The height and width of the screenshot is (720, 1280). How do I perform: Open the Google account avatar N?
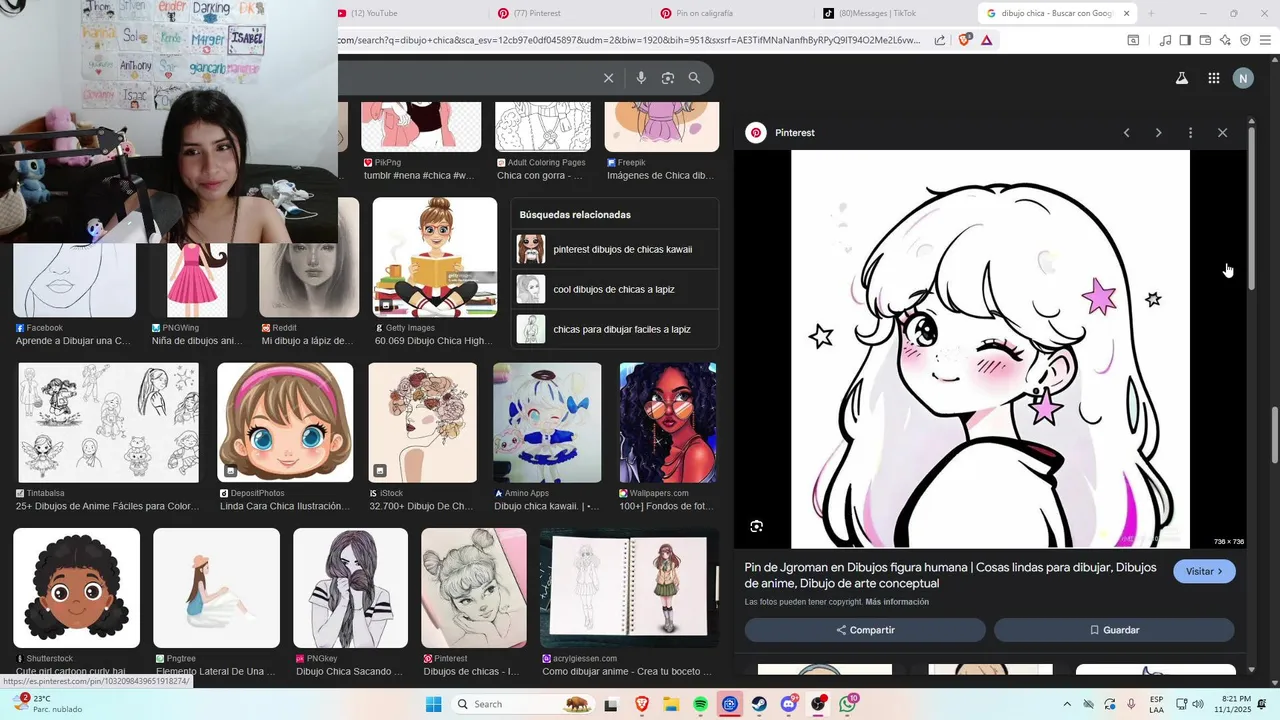pos(1243,78)
